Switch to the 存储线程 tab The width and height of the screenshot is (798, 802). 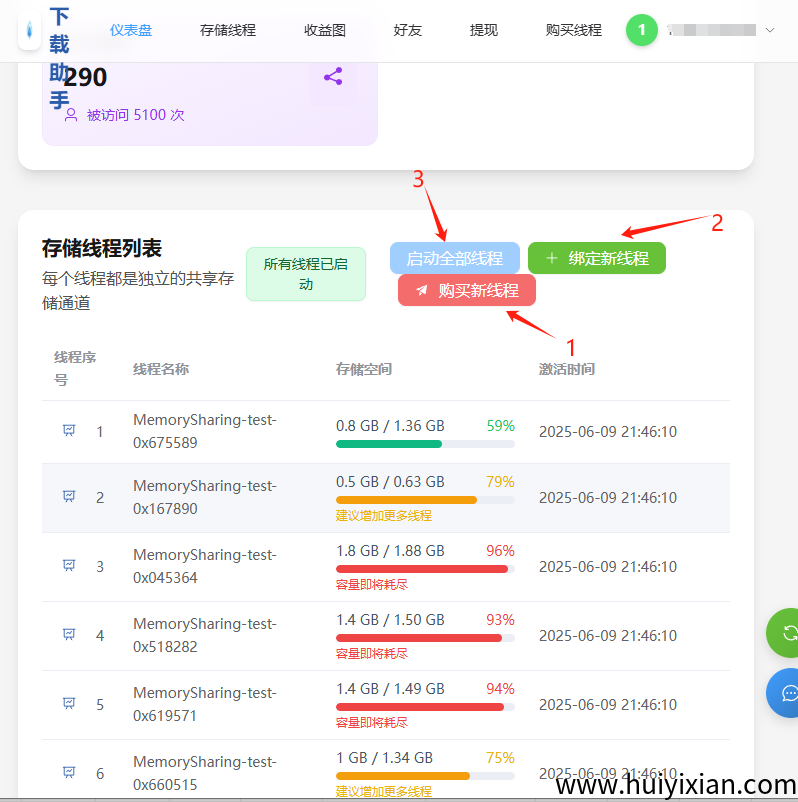tap(228, 30)
